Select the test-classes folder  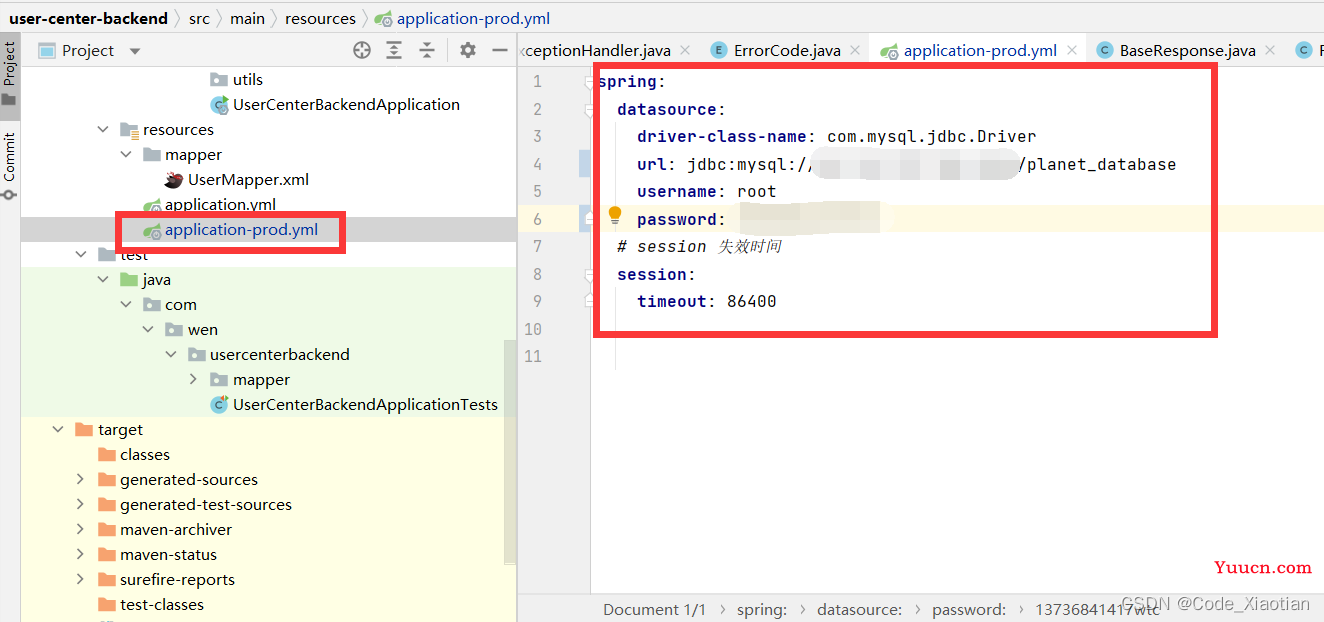[162, 605]
